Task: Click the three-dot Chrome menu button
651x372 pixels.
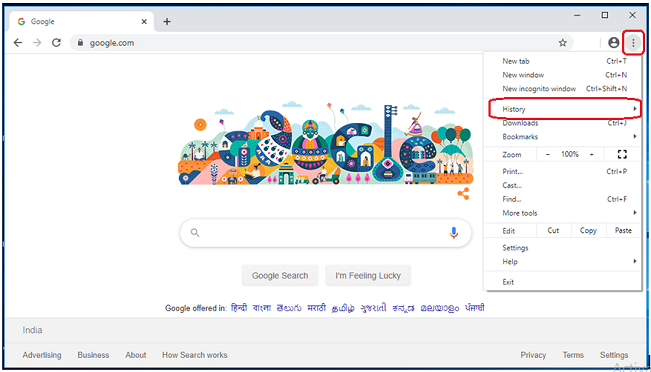Action: (x=633, y=42)
